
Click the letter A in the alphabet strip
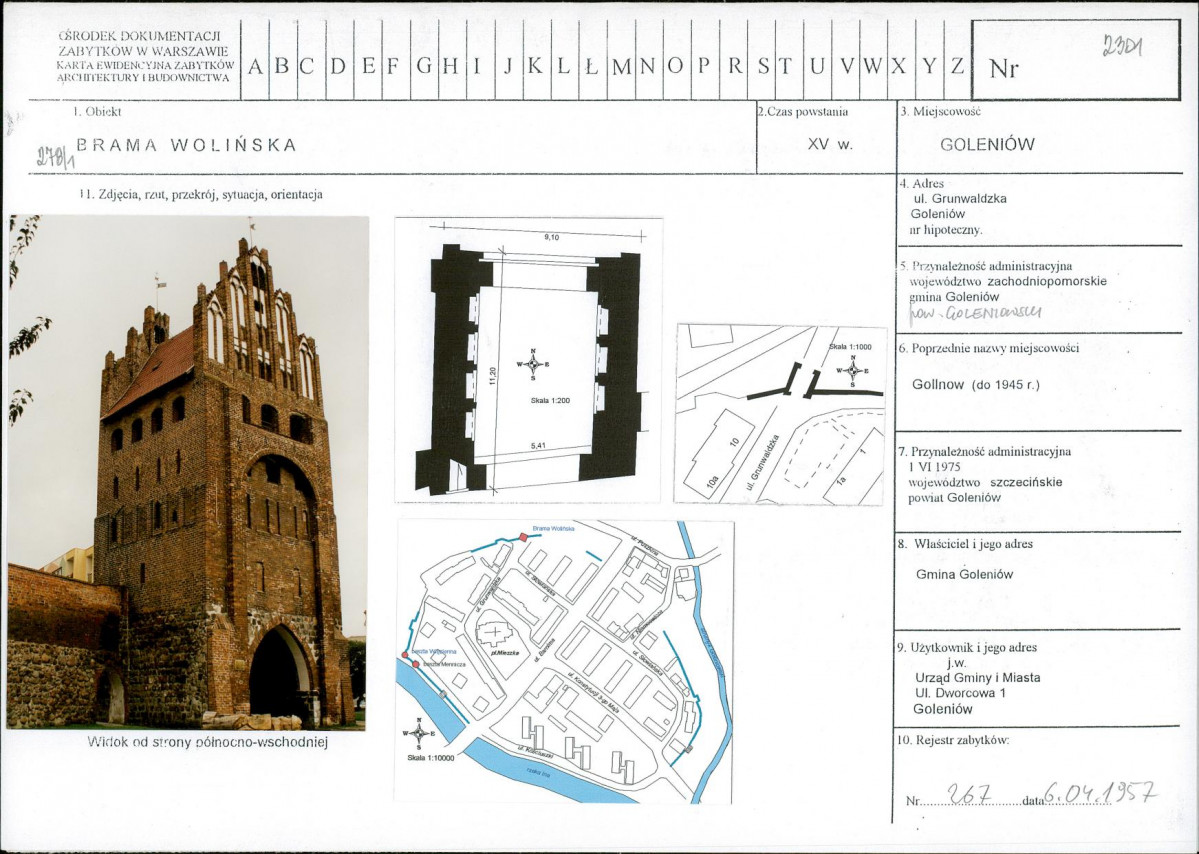[x=255, y=67]
